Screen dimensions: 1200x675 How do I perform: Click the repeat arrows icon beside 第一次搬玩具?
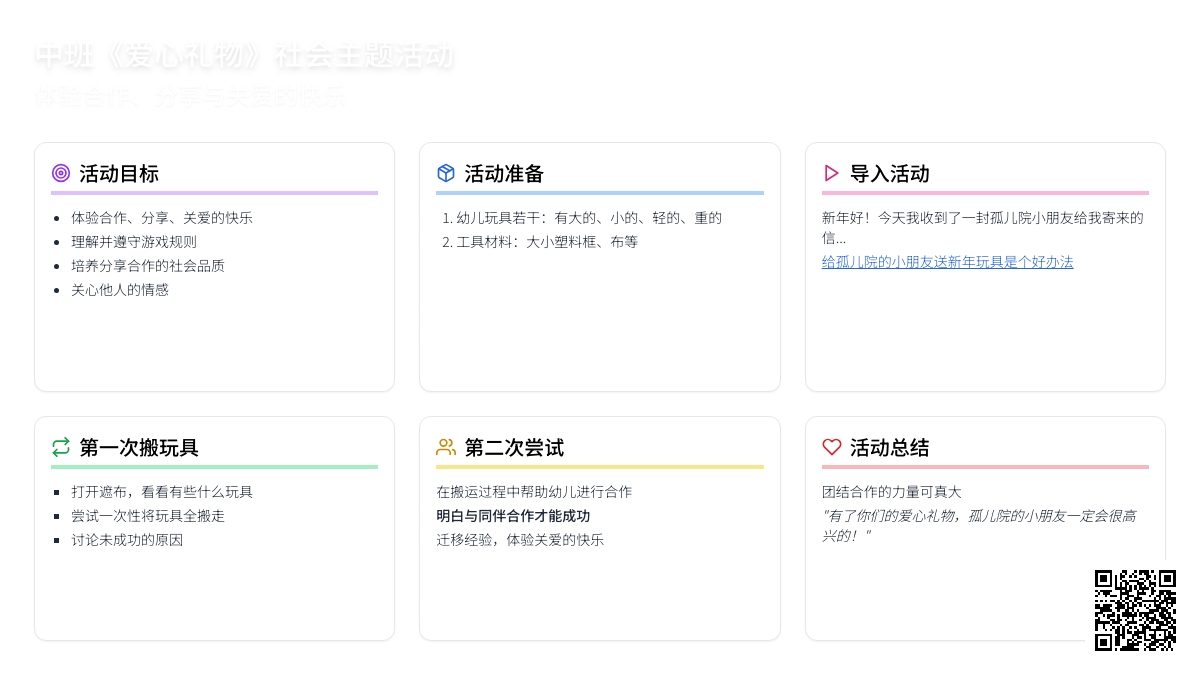[x=61, y=447]
